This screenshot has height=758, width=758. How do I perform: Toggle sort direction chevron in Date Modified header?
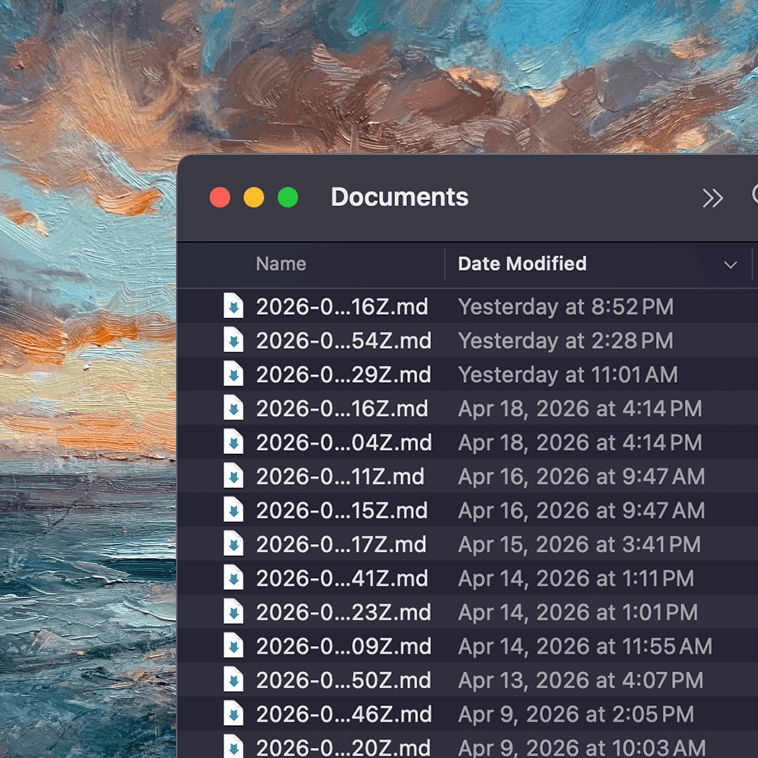click(730, 264)
